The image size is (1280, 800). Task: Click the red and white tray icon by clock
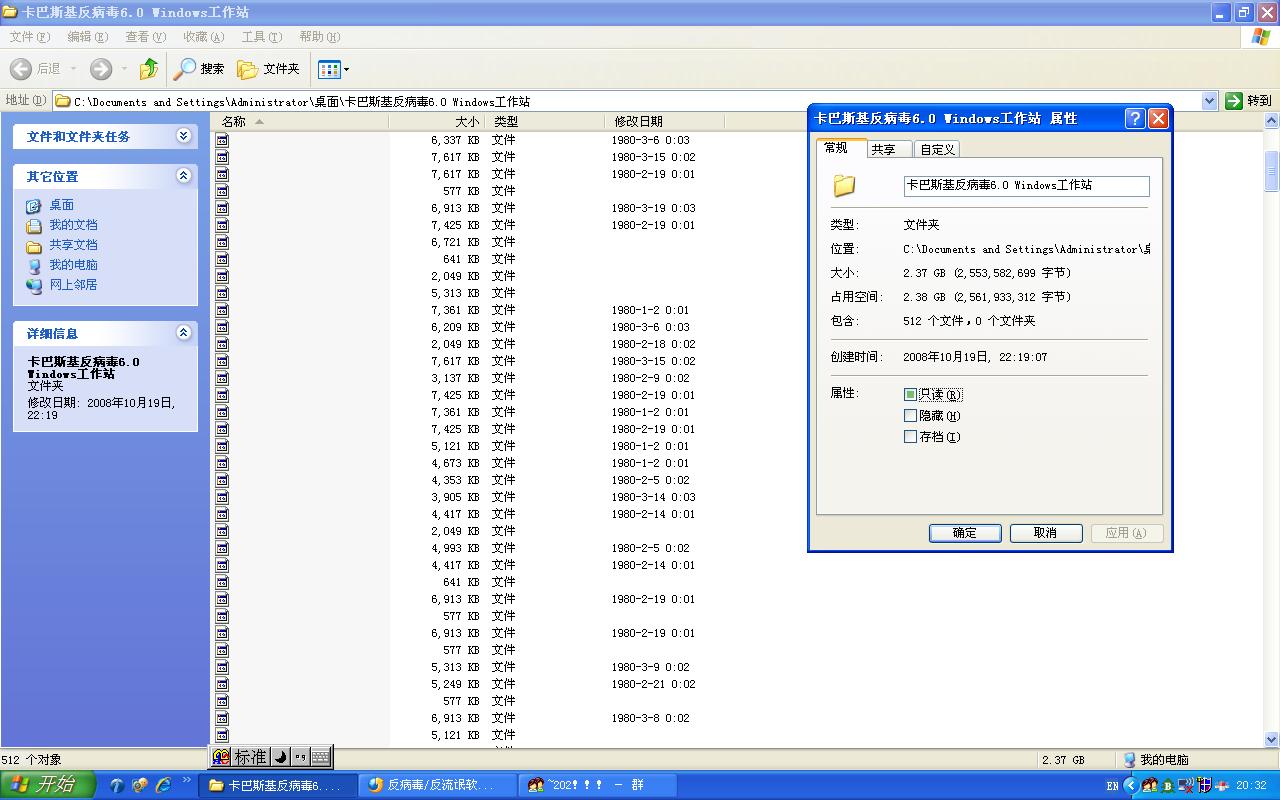(x=1224, y=785)
